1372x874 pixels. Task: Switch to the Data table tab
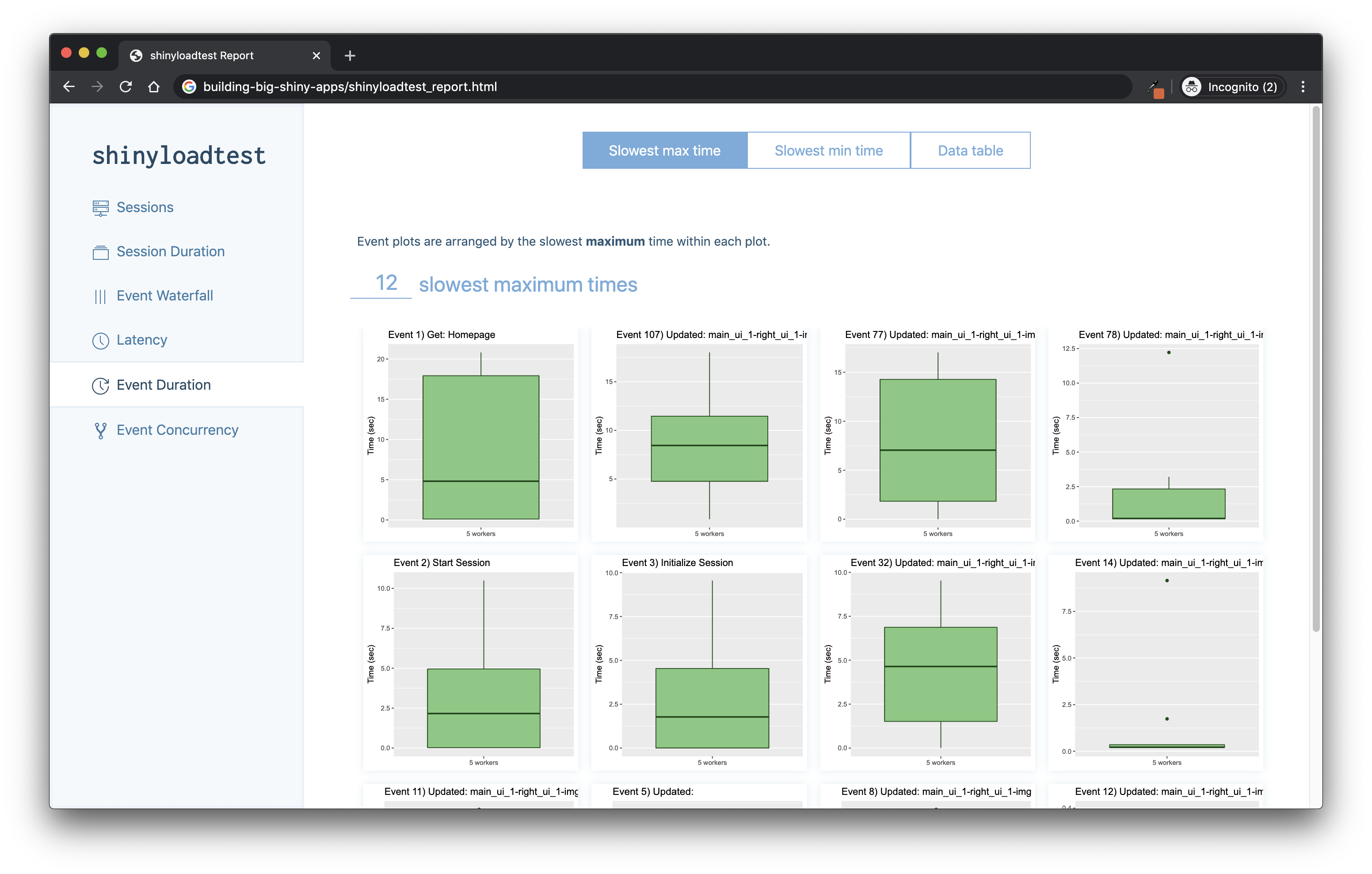(970, 150)
